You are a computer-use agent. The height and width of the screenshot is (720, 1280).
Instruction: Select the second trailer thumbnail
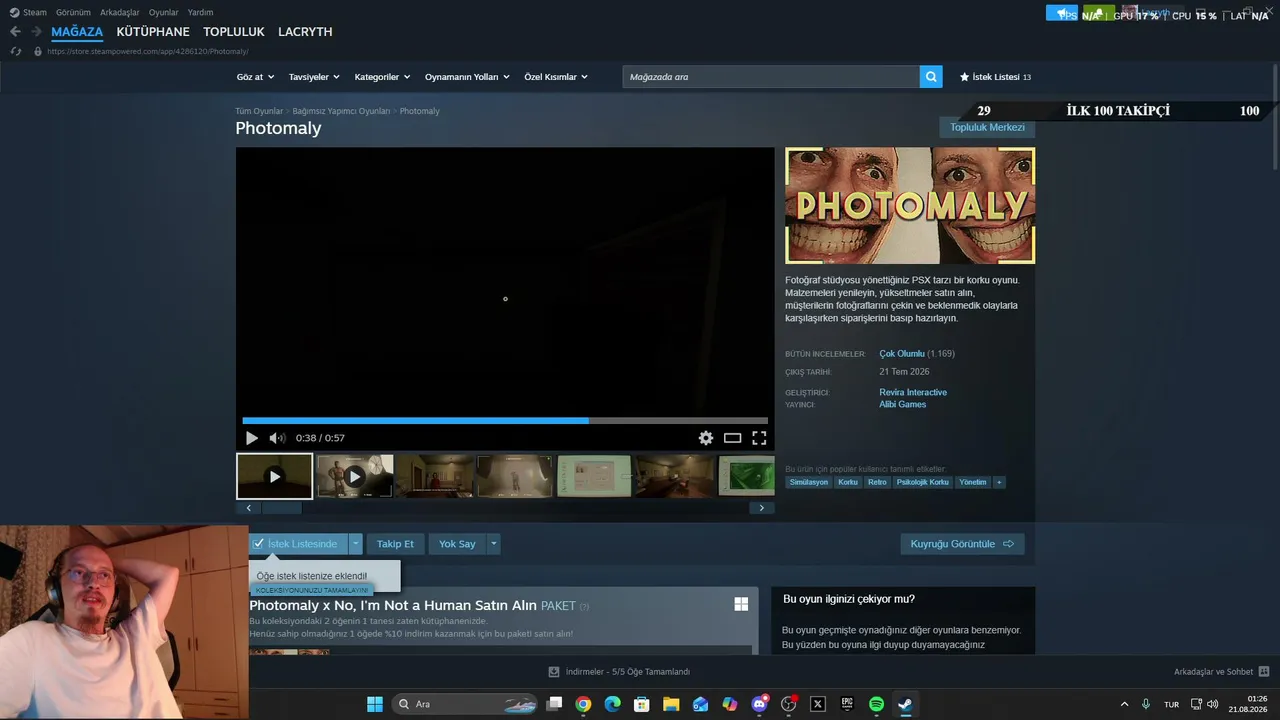[x=355, y=476]
